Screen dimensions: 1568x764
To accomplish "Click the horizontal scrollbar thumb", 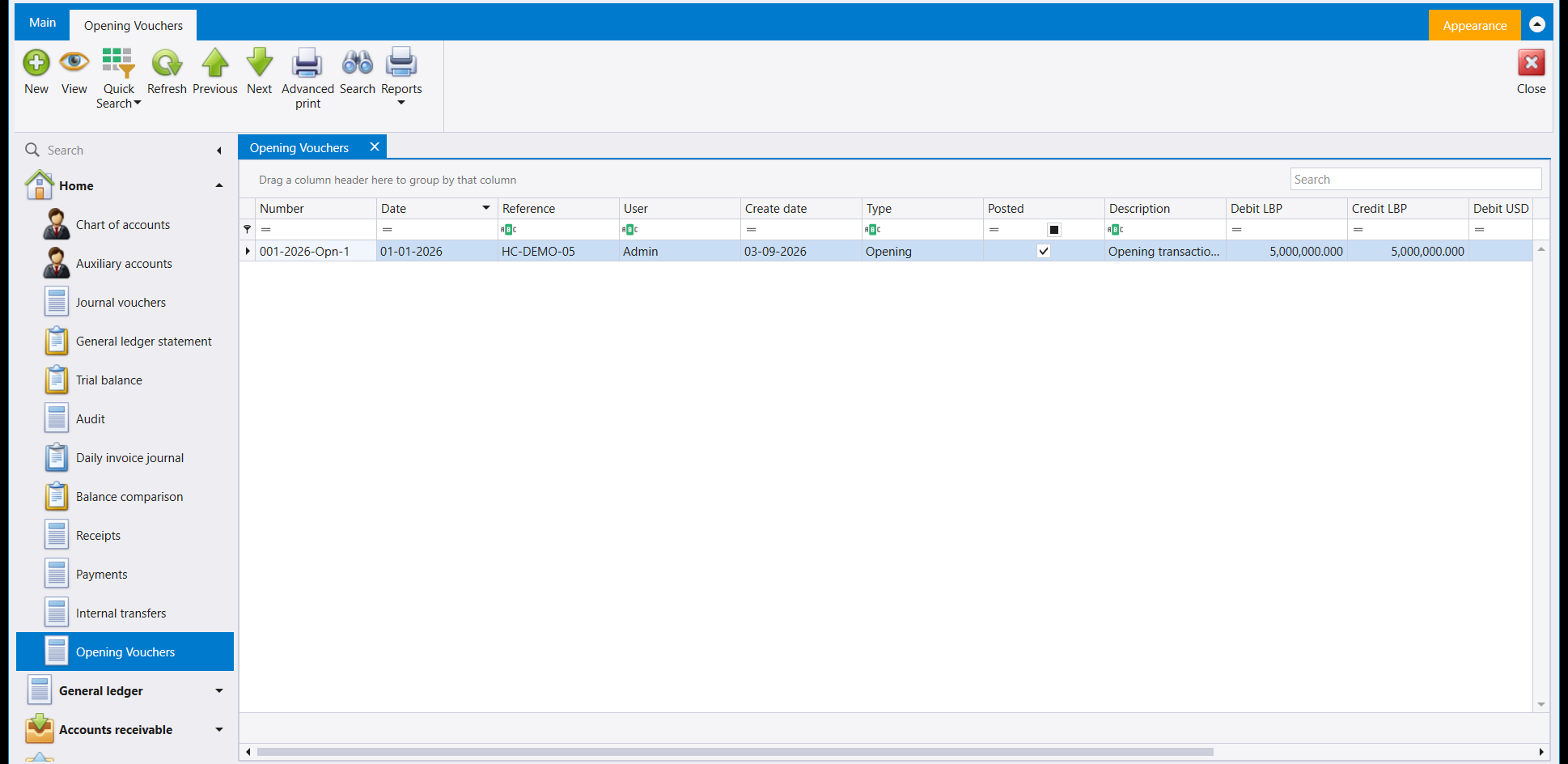I will coord(735,752).
